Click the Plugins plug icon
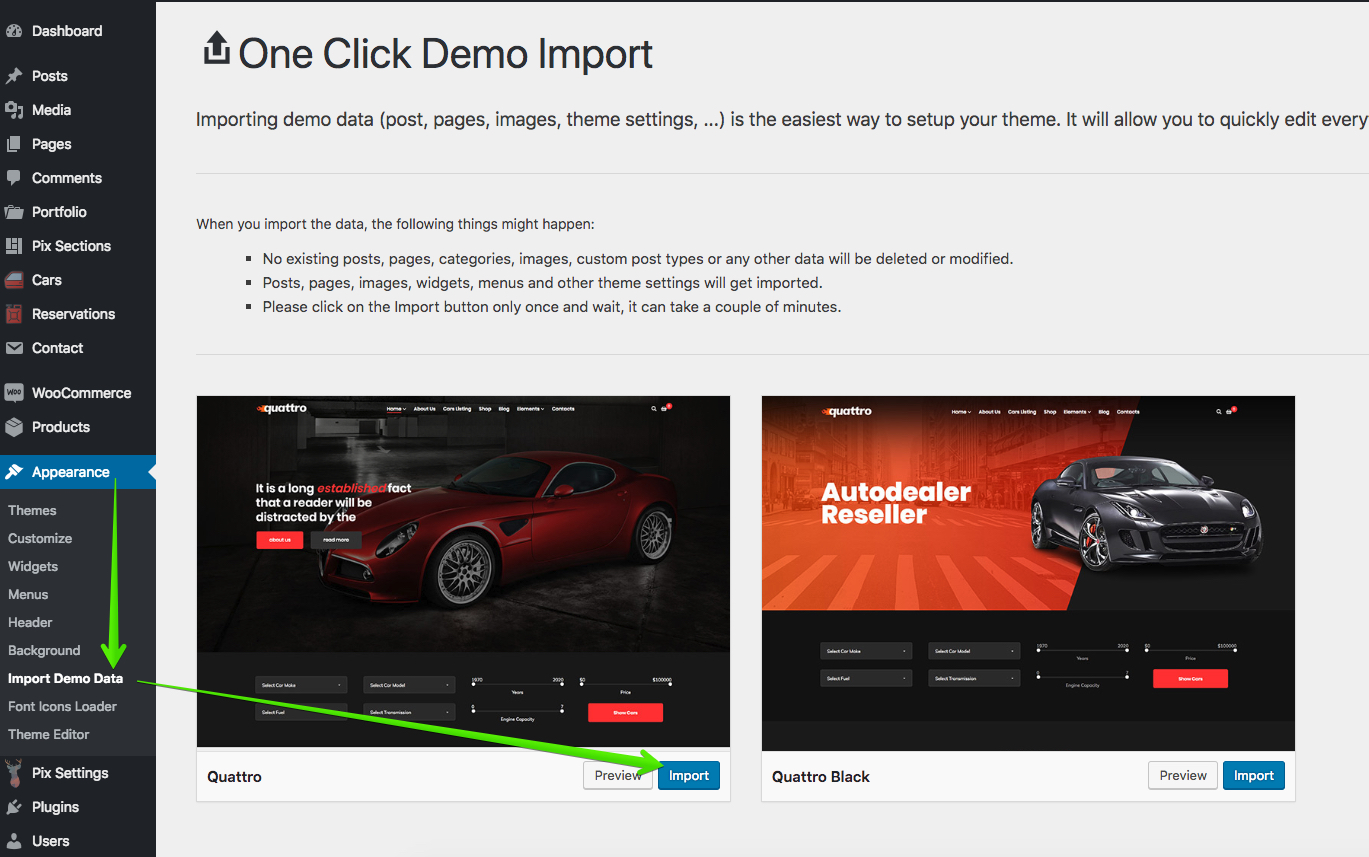 (14, 807)
